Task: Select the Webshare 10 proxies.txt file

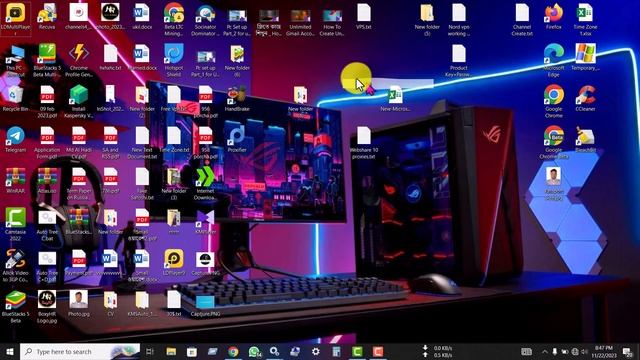Action: coord(364,142)
